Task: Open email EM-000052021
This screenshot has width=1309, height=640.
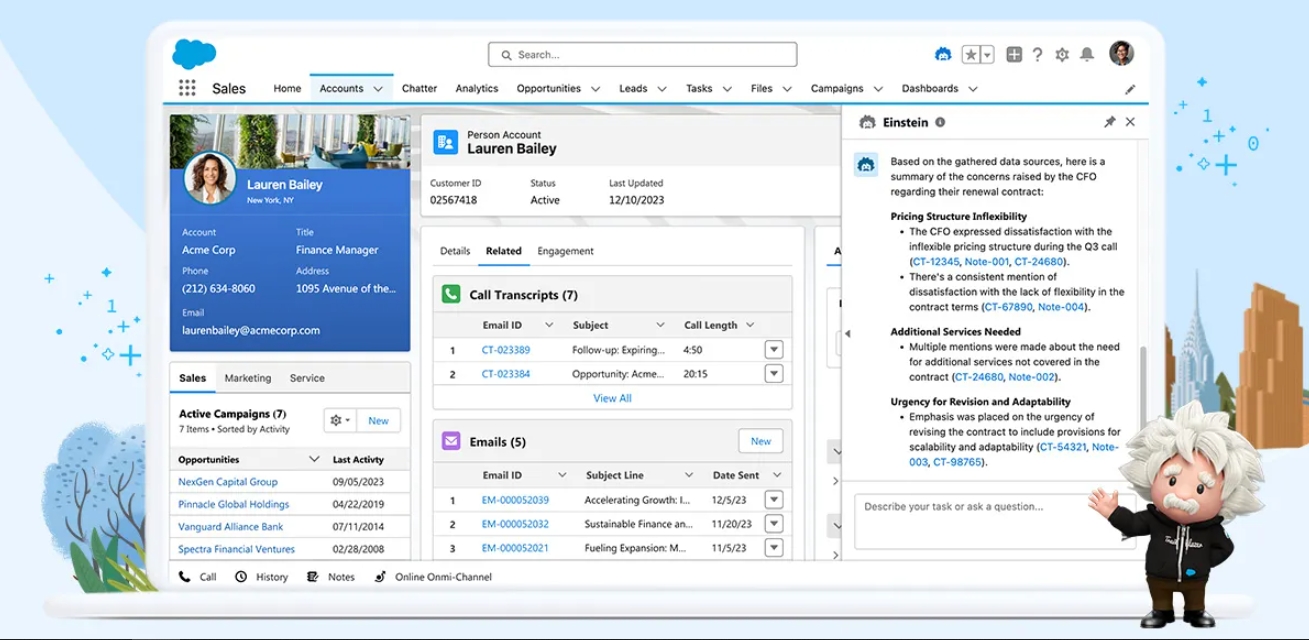Action: click(x=515, y=548)
